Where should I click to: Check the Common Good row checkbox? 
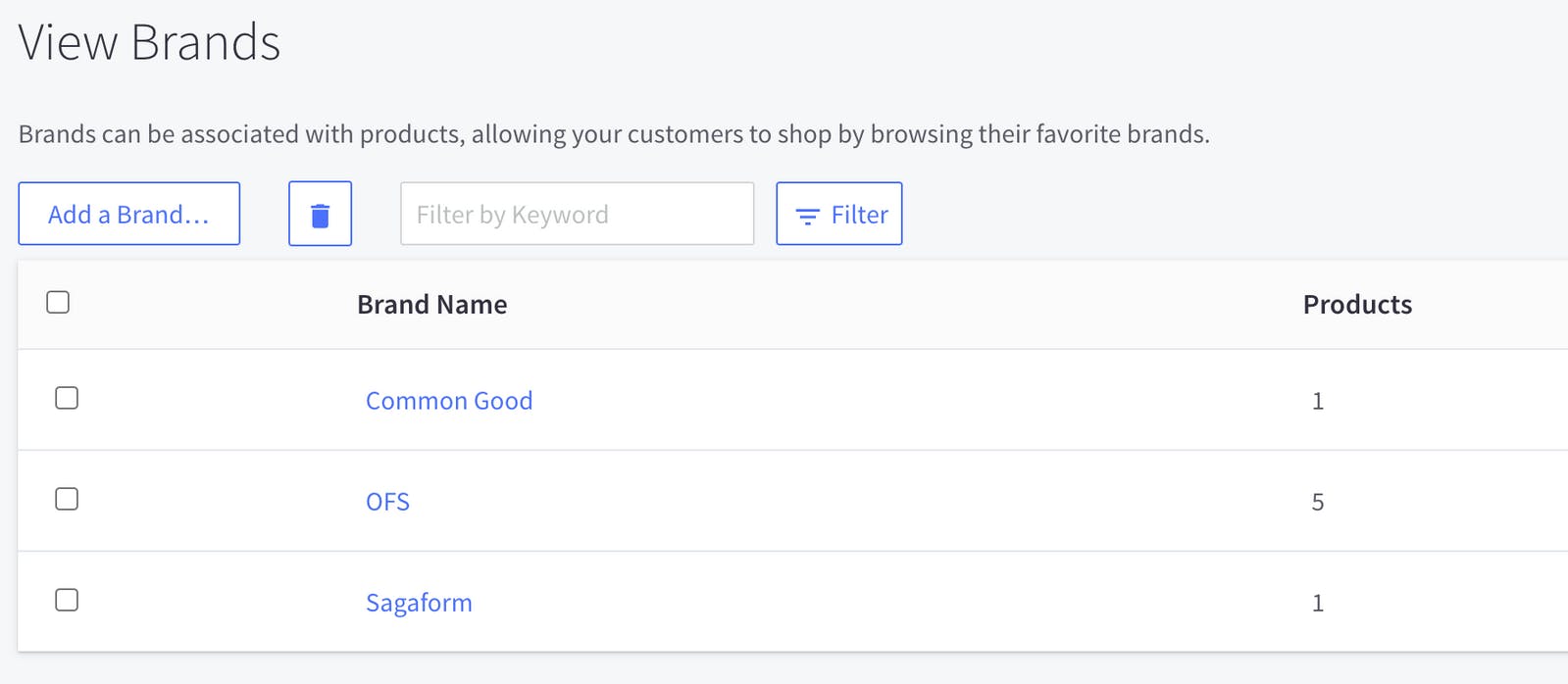(x=67, y=398)
